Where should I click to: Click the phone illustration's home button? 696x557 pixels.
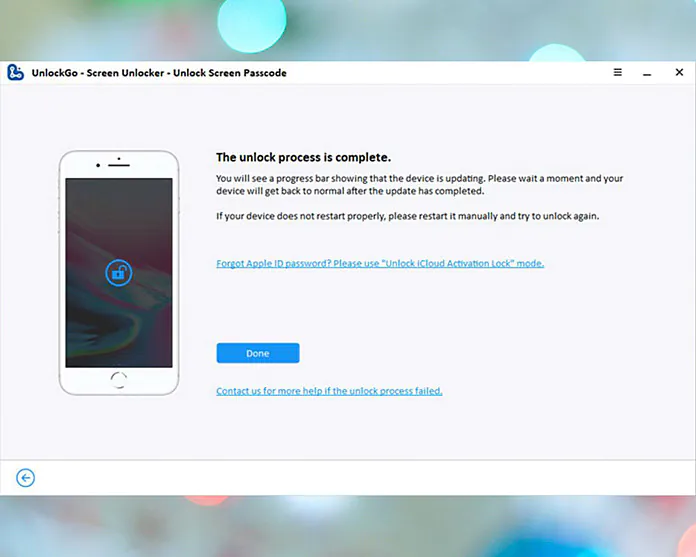119,380
